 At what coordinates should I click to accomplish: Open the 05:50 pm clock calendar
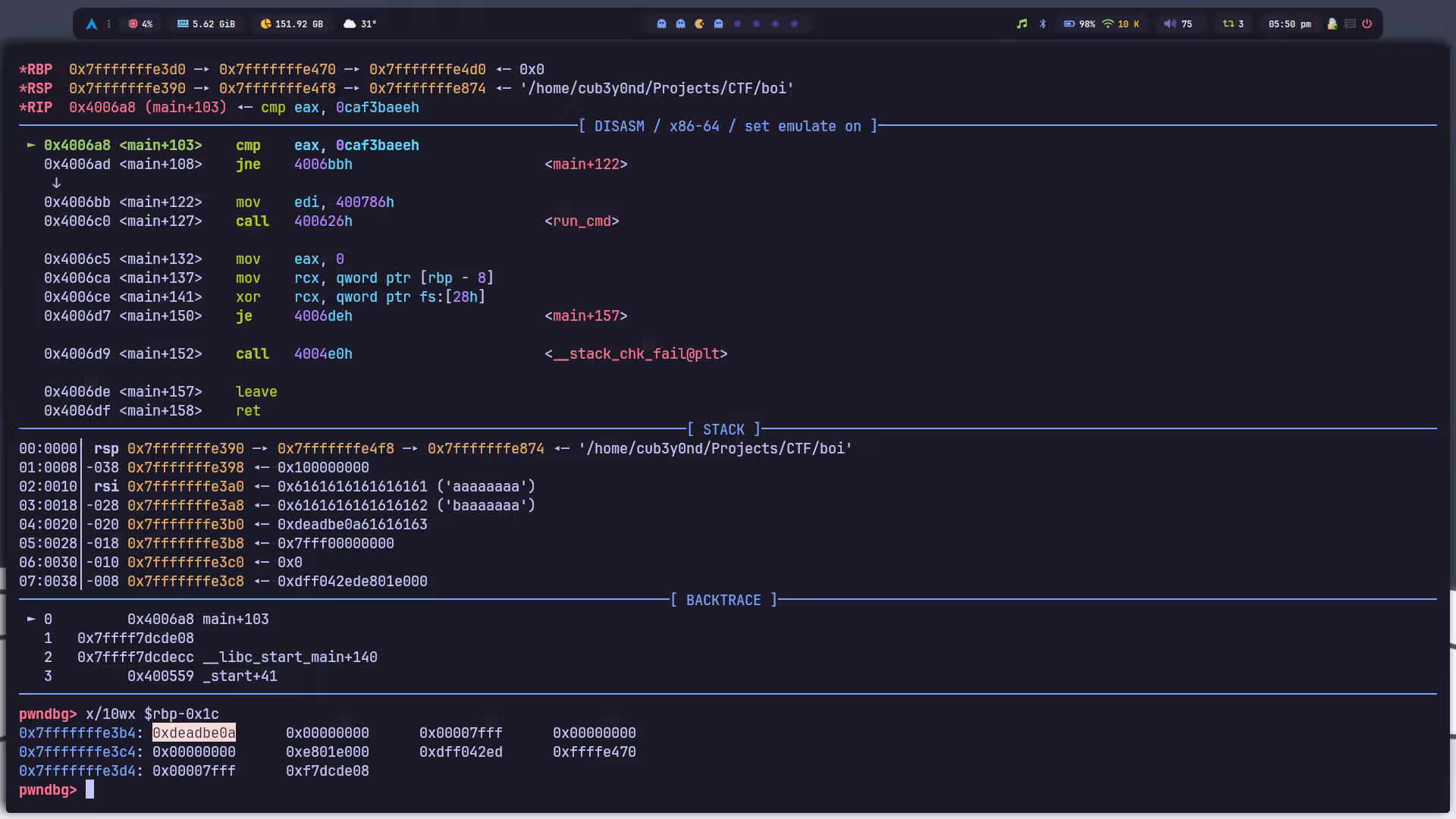click(x=1289, y=24)
